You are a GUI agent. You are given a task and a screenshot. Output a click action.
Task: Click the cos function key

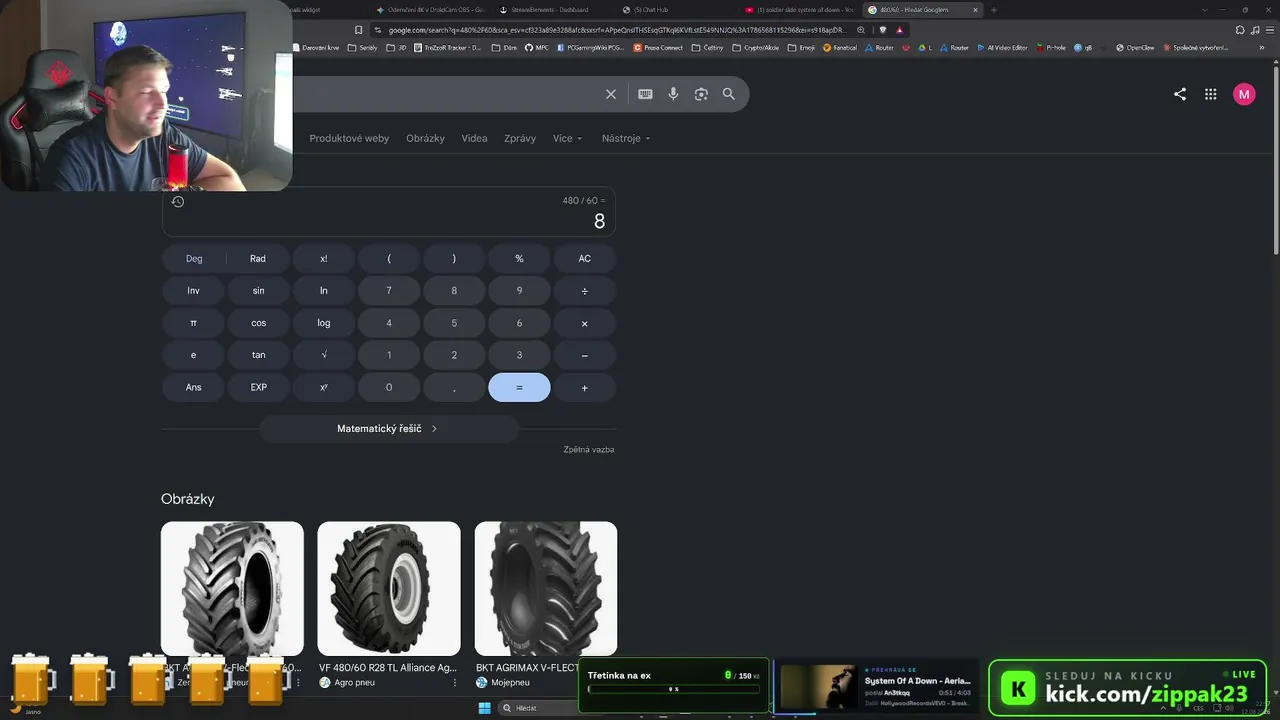258,323
